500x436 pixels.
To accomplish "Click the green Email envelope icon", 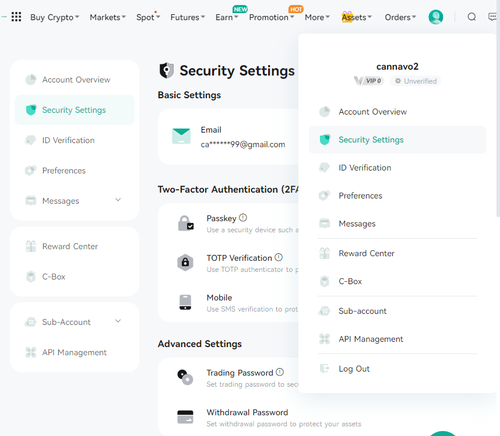I will pos(181,136).
